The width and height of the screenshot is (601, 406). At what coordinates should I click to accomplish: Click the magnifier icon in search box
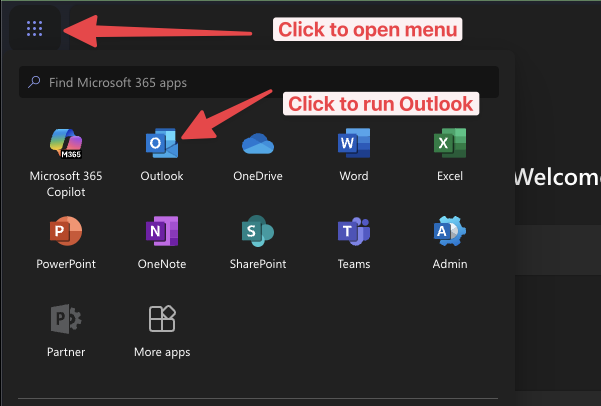click(x=35, y=83)
